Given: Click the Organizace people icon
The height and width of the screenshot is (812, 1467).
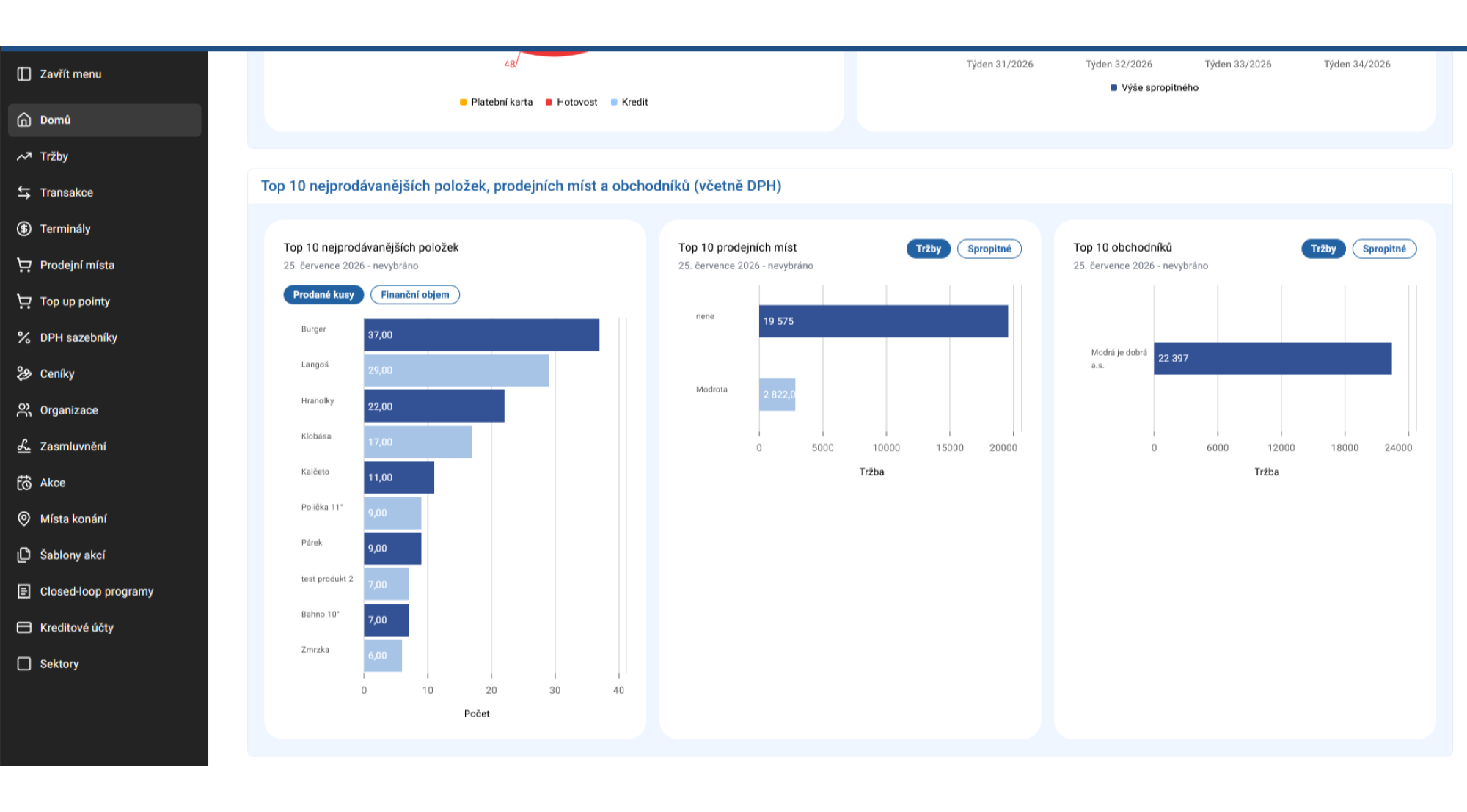Looking at the screenshot, I should point(24,410).
